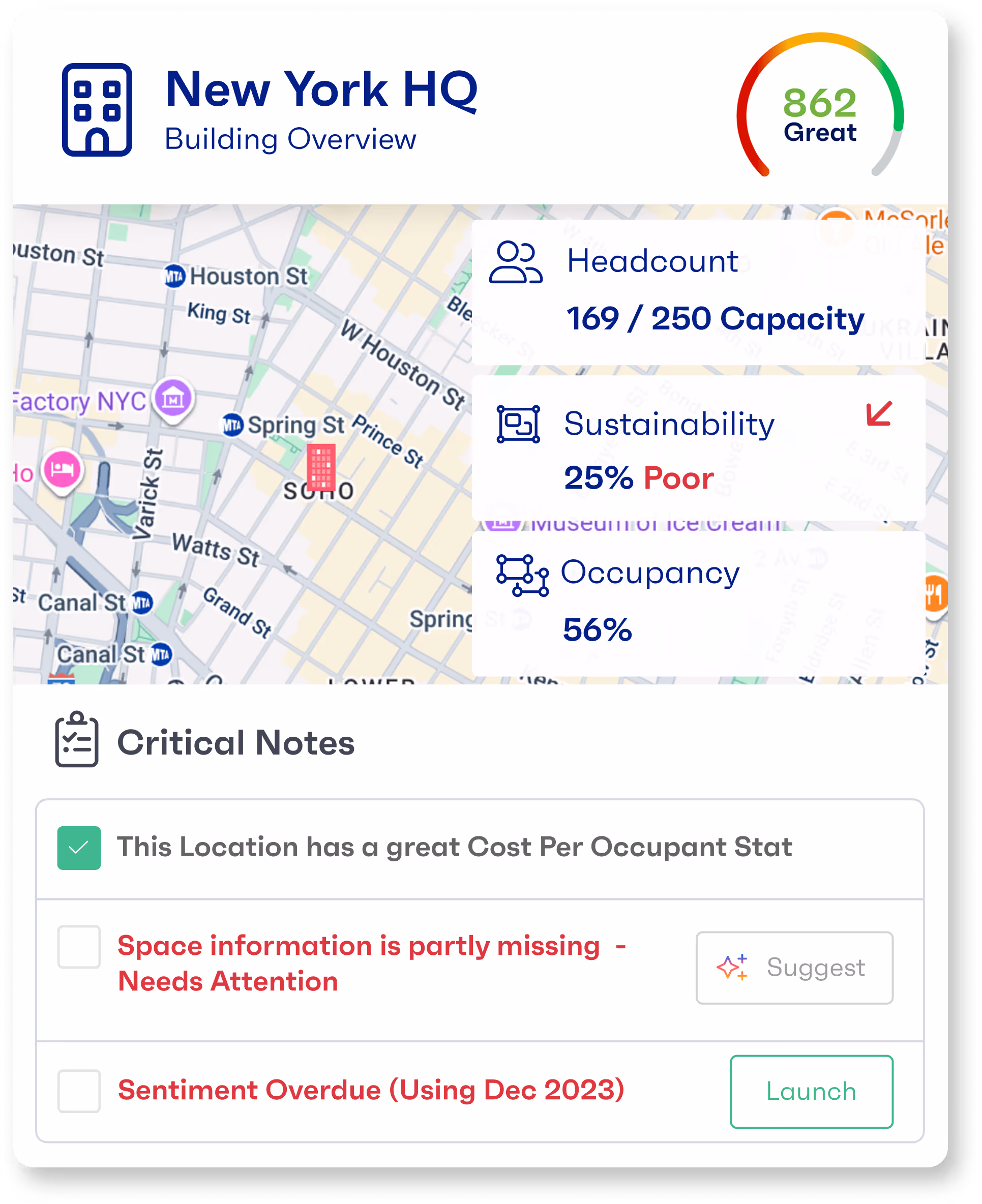Viewport: 982px width, 1204px height.
Task: Check the Sentiment Overdue checkbox
Action: (x=79, y=1091)
